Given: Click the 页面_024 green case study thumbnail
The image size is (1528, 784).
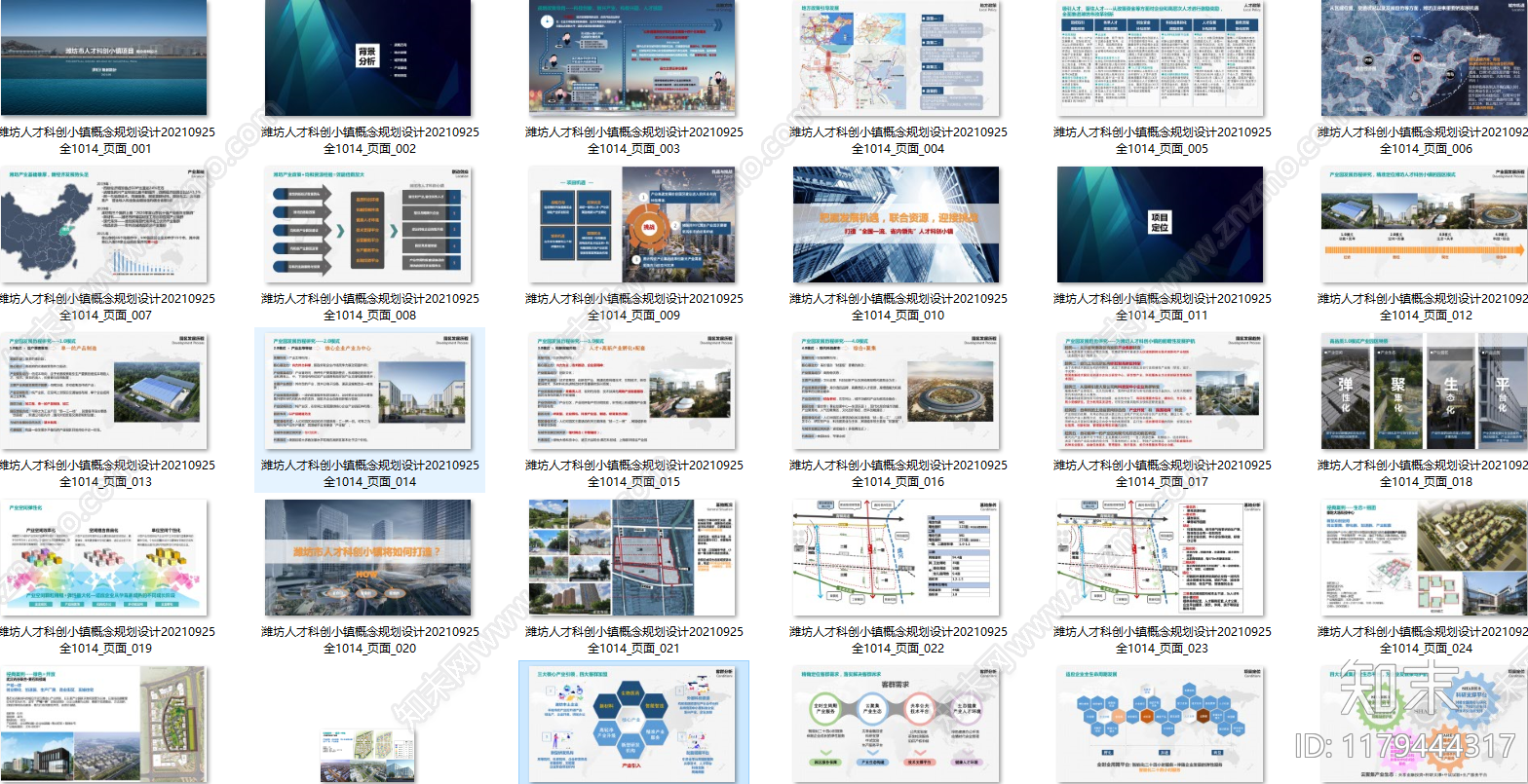Looking at the screenshot, I should click(x=1425, y=558).
